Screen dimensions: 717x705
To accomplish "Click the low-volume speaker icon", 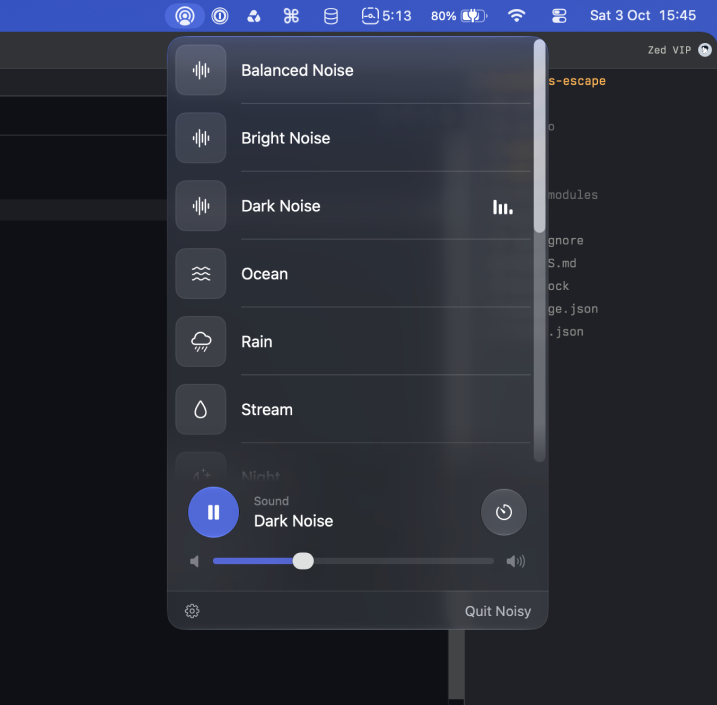I will [195, 561].
